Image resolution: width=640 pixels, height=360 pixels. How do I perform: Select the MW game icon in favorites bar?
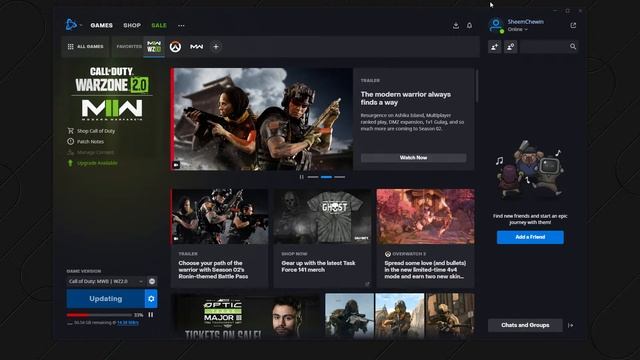(x=196, y=47)
